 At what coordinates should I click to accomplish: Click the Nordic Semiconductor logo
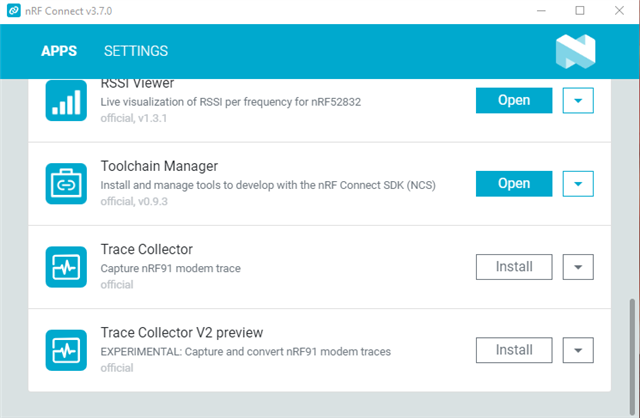576,51
